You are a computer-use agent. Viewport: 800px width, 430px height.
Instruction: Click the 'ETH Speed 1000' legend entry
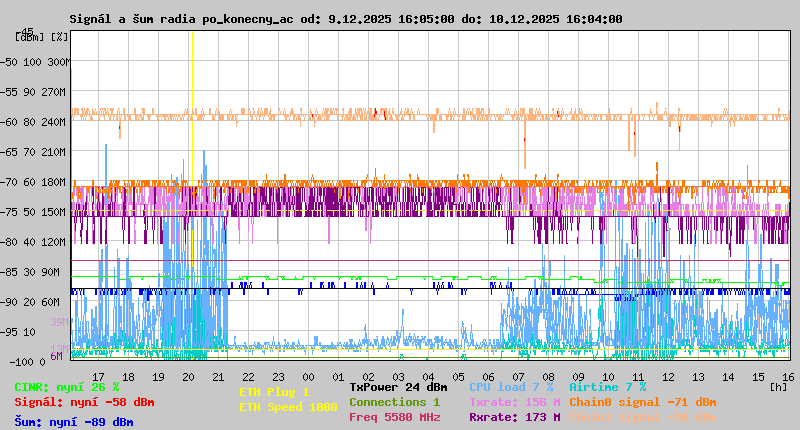tap(288, 407)
